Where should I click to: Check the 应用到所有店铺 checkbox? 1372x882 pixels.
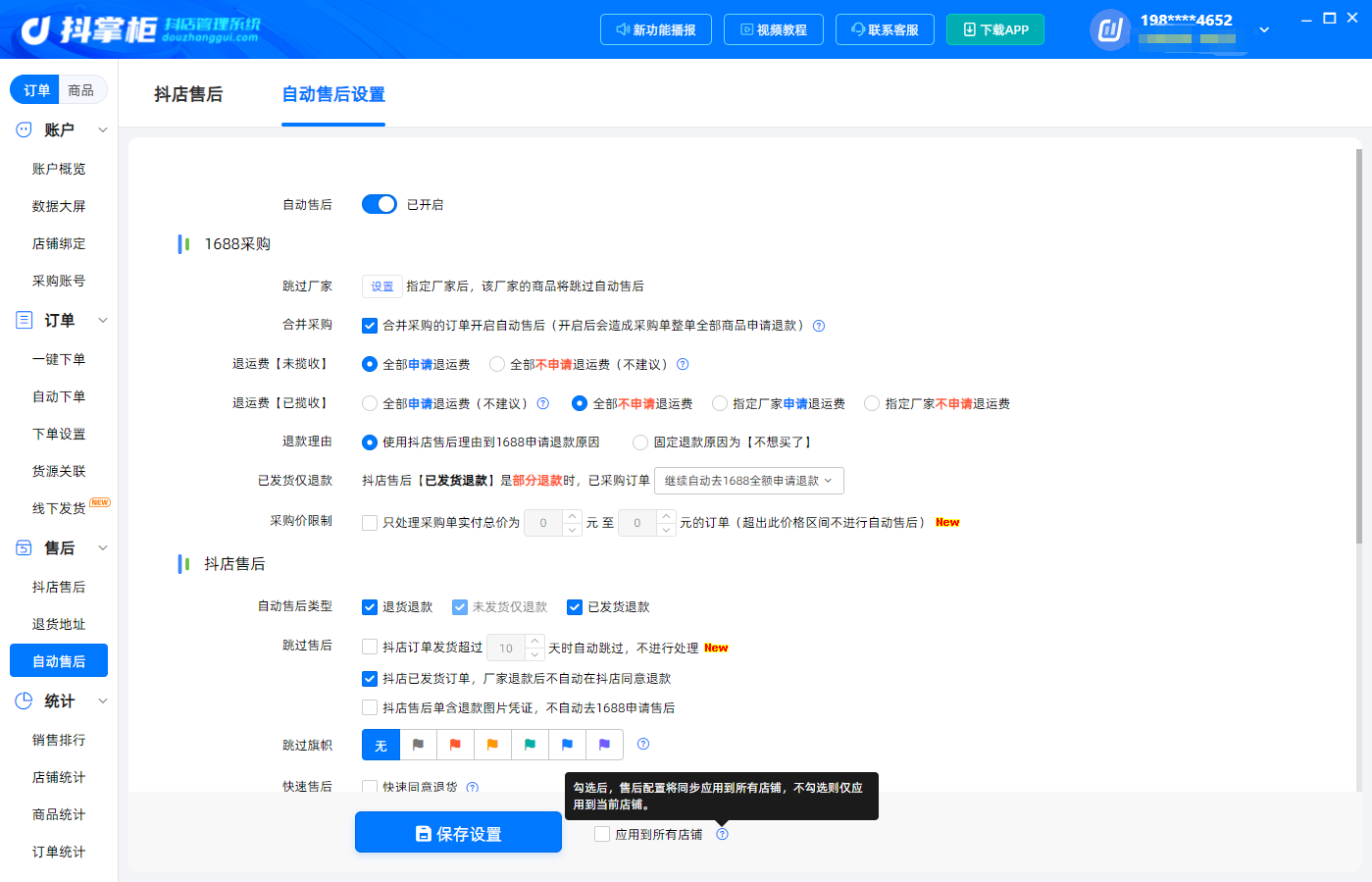pos(602,834)
